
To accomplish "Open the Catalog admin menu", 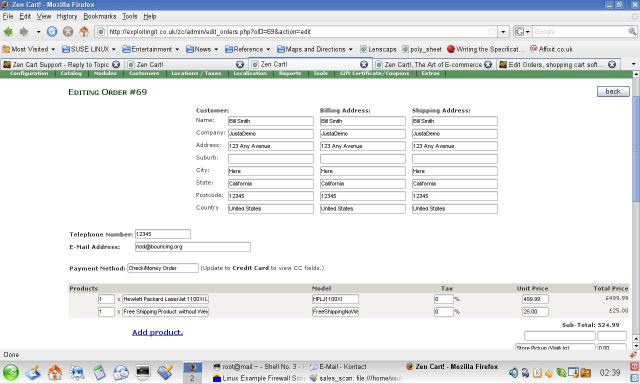I will (71, 73).
